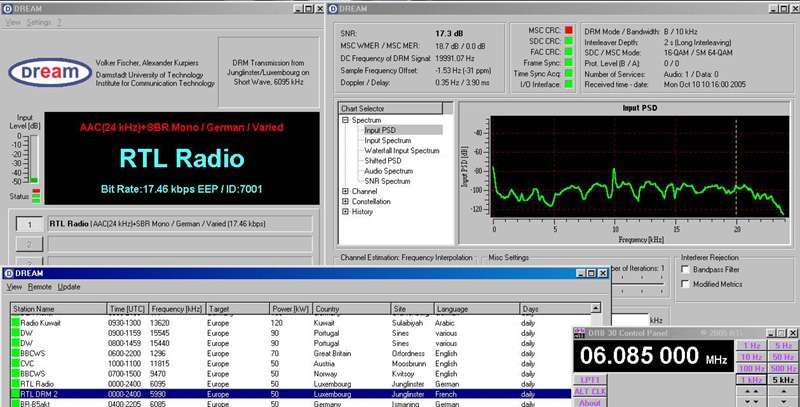Open the ? help menu in the main window
Image resolution: width=800 pixels, height=407 pixels.
coord(59,22)
